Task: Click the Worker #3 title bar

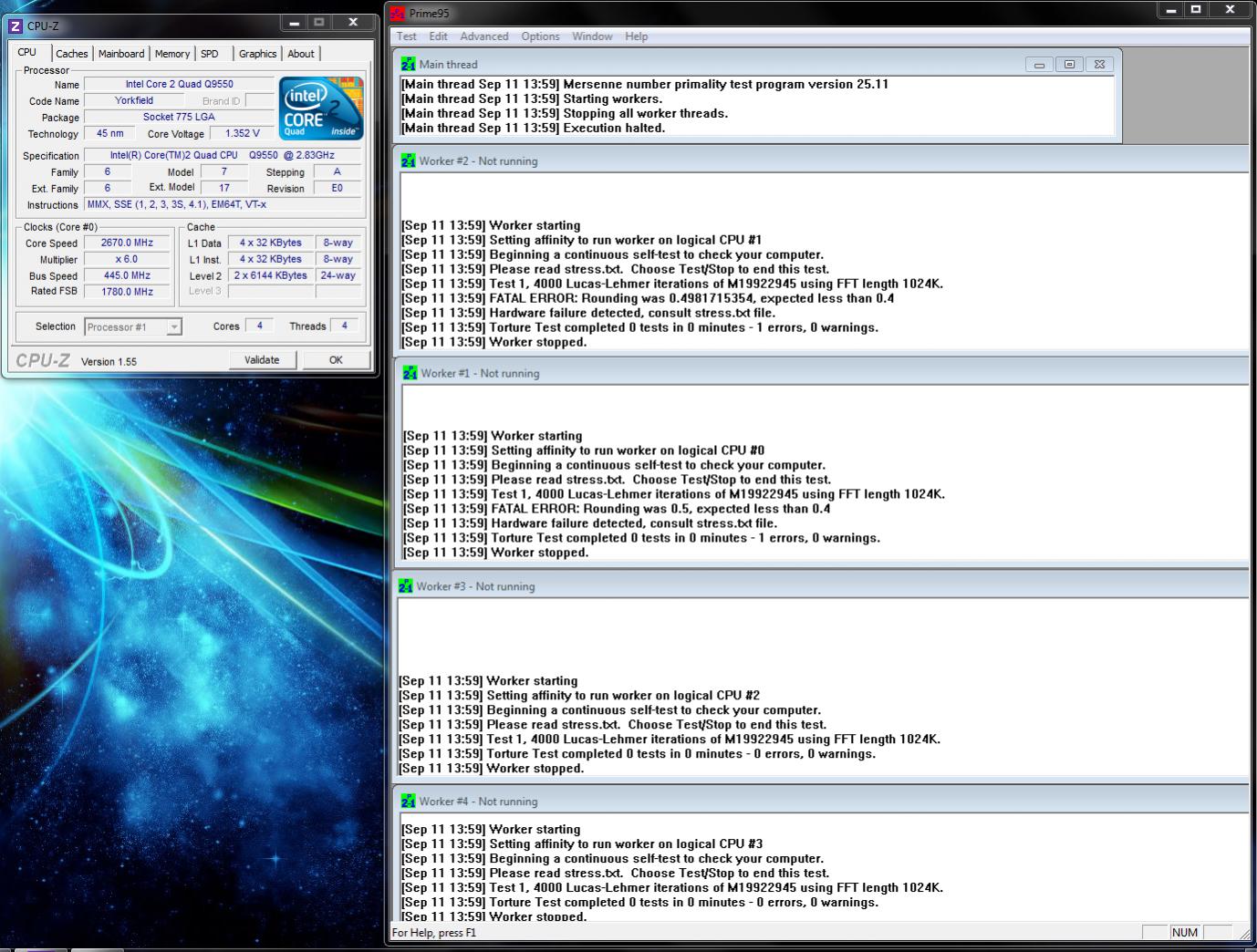Action: point(821,586)
